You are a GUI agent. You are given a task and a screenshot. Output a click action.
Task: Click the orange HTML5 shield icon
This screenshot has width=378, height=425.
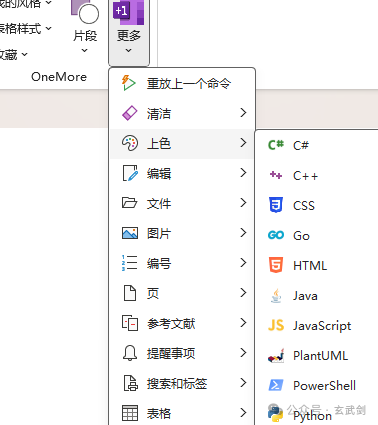click(276, 265)
